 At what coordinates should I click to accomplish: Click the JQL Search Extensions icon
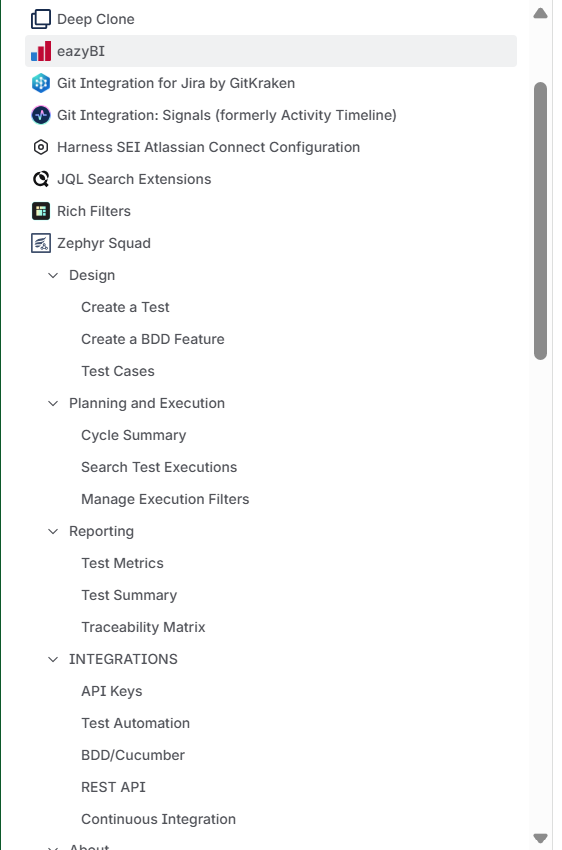click(x=41, y=179)
